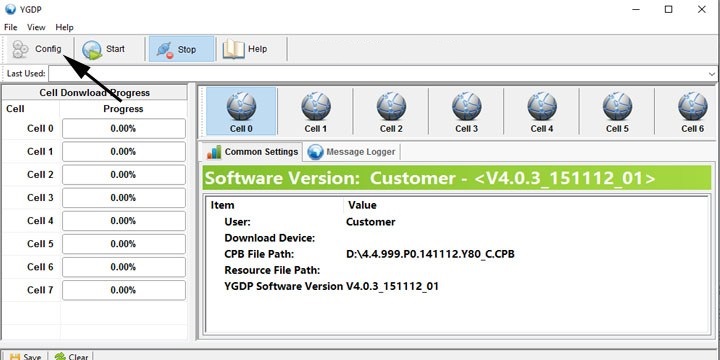
Task: Click the V4.0.3_151112_01 version value
Action: coord(392,287)
